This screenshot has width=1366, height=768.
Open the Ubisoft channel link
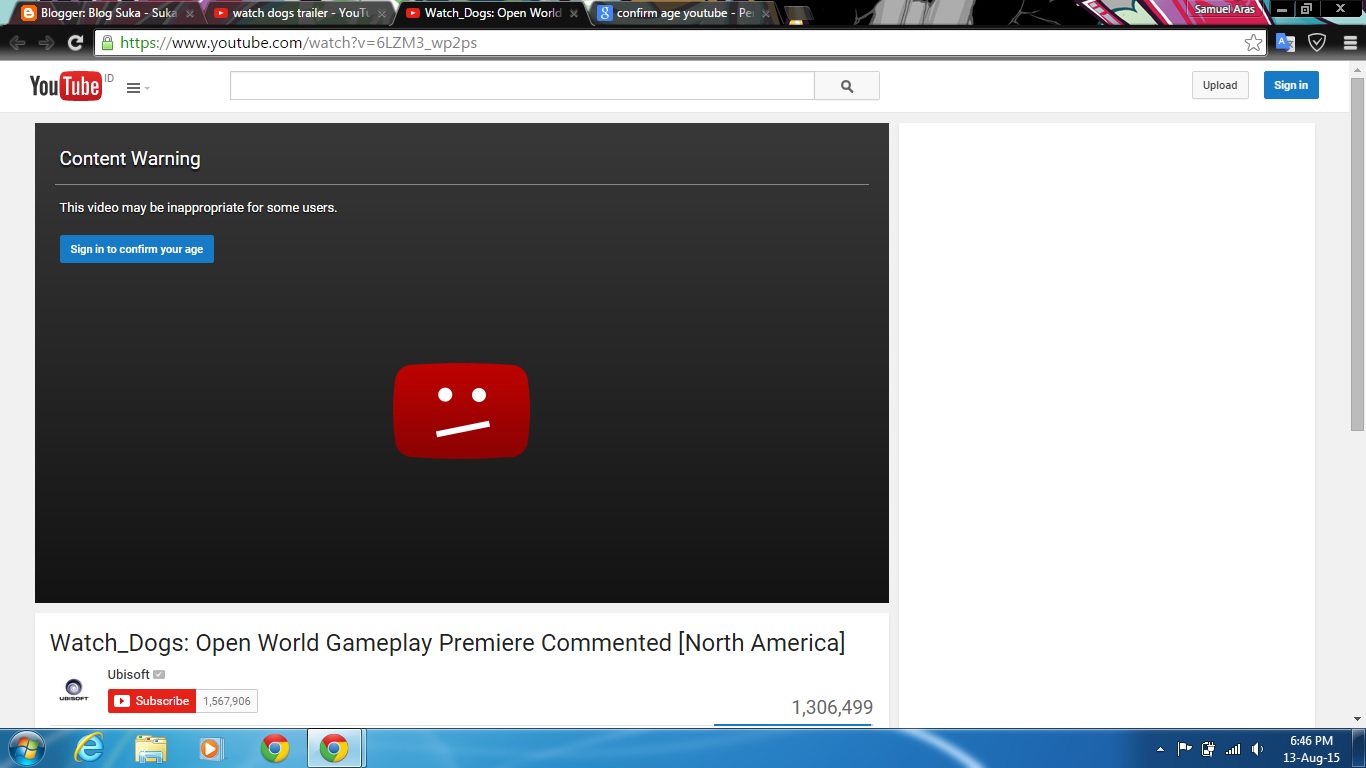point(129,675)
